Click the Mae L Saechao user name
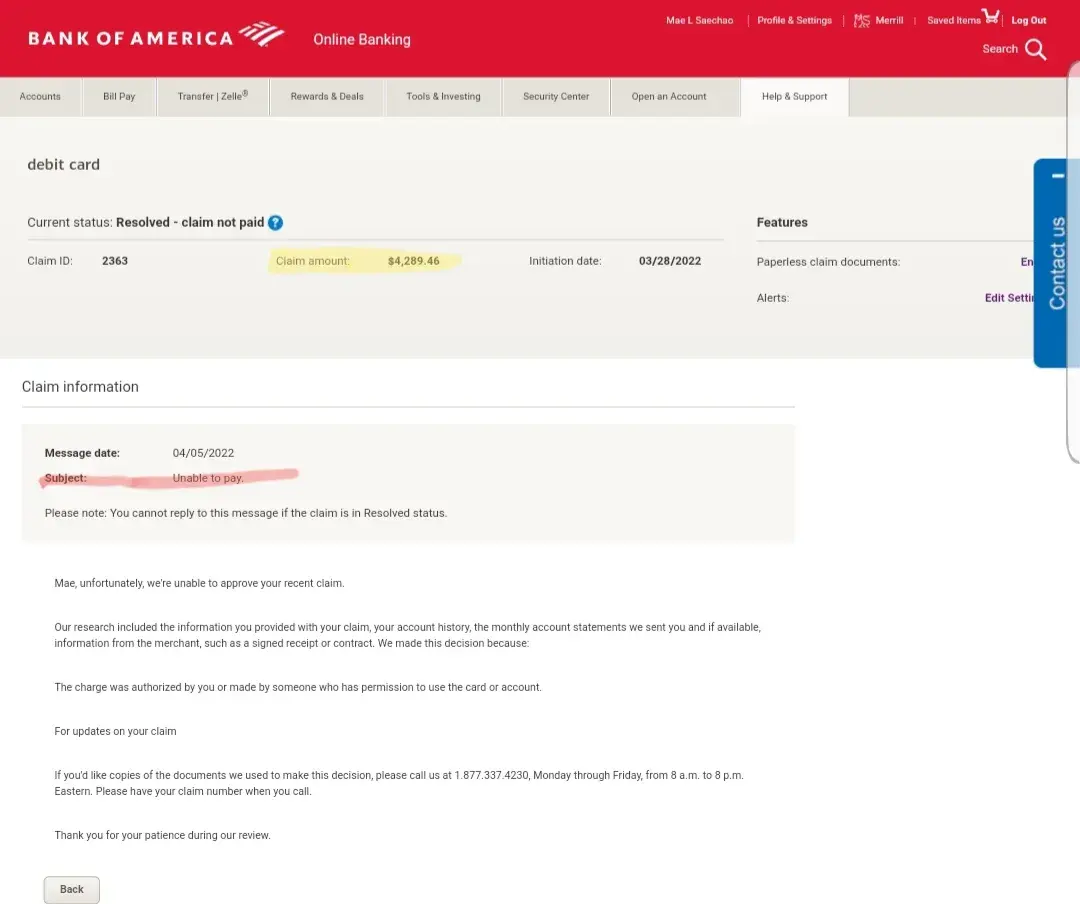 click(x=699, y=21)
